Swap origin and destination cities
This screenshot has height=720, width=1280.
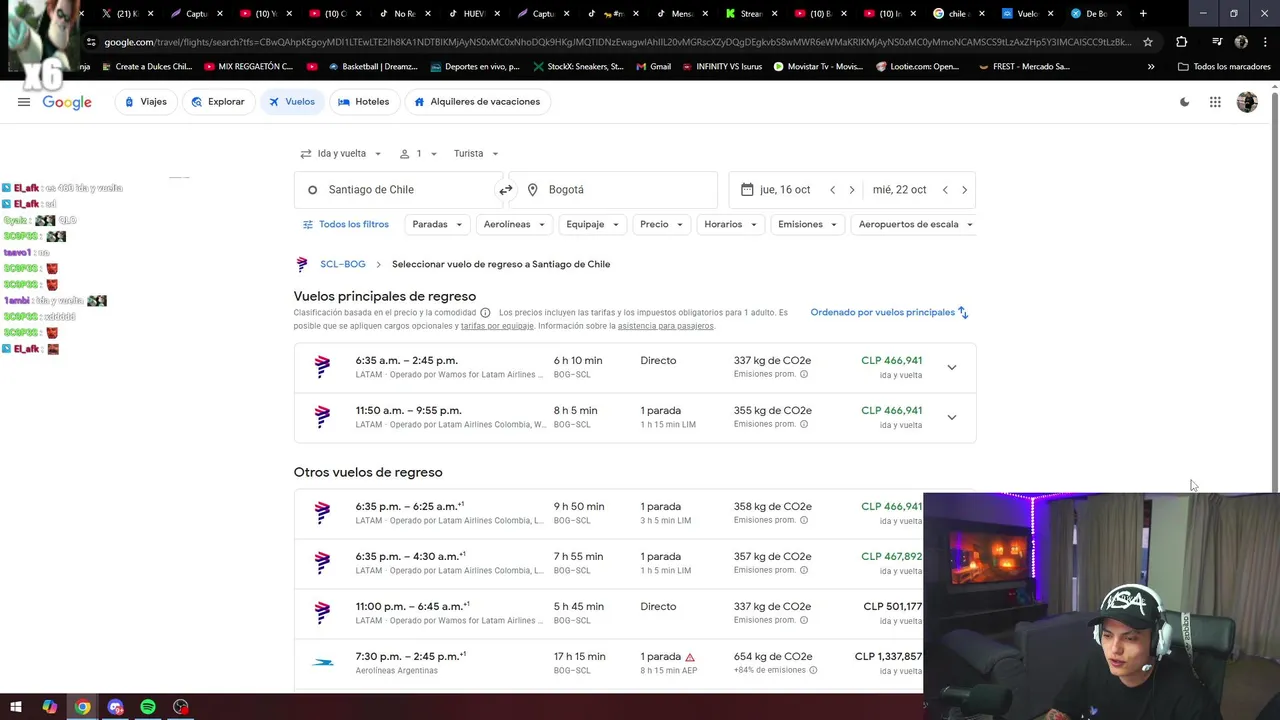(x=506, y=190)
